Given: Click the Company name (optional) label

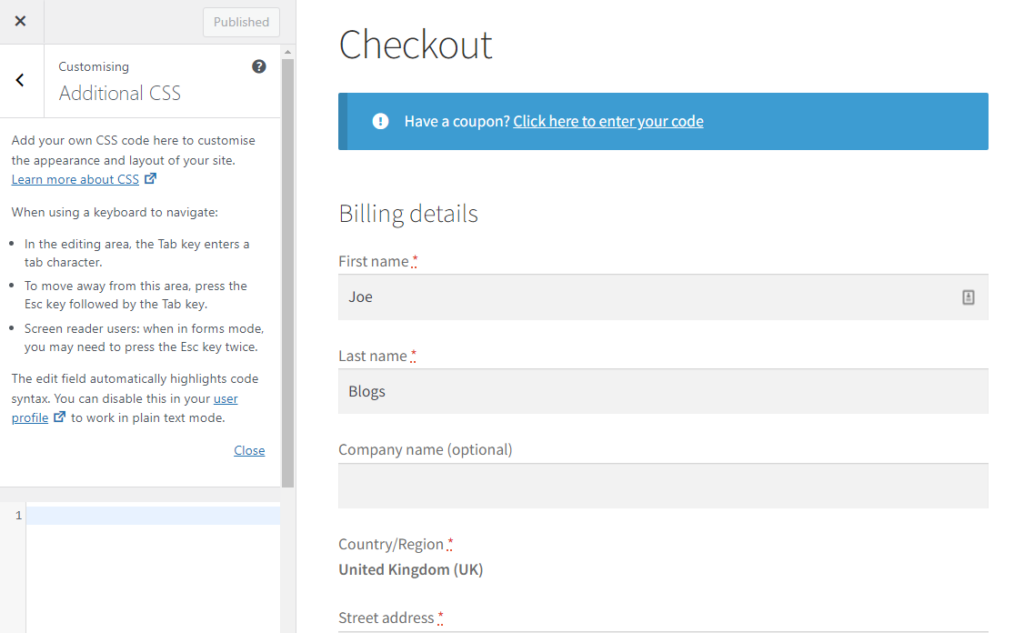Looking at the screenshot, I should (425, 449).
